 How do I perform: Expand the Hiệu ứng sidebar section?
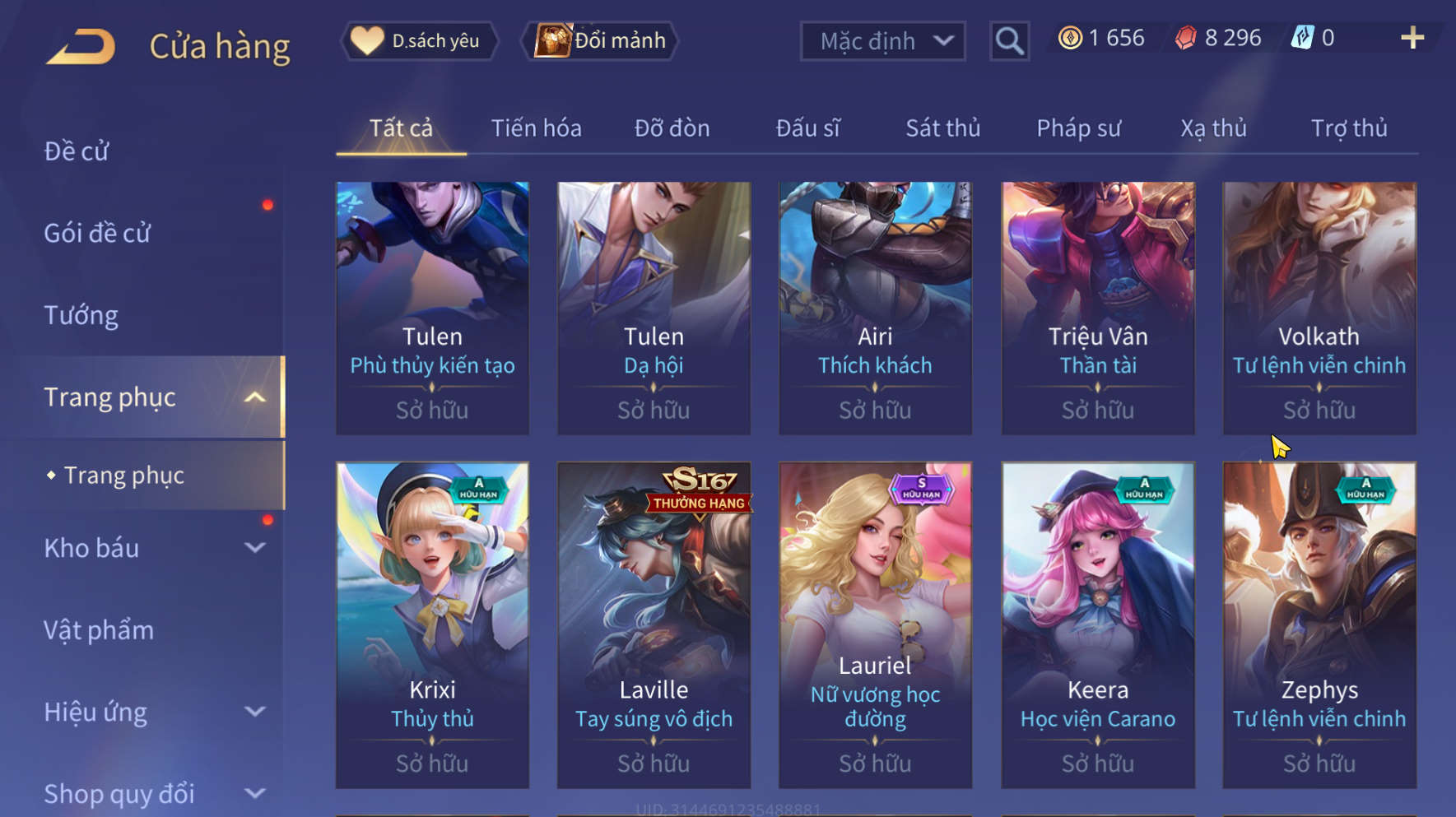point(255,712)
